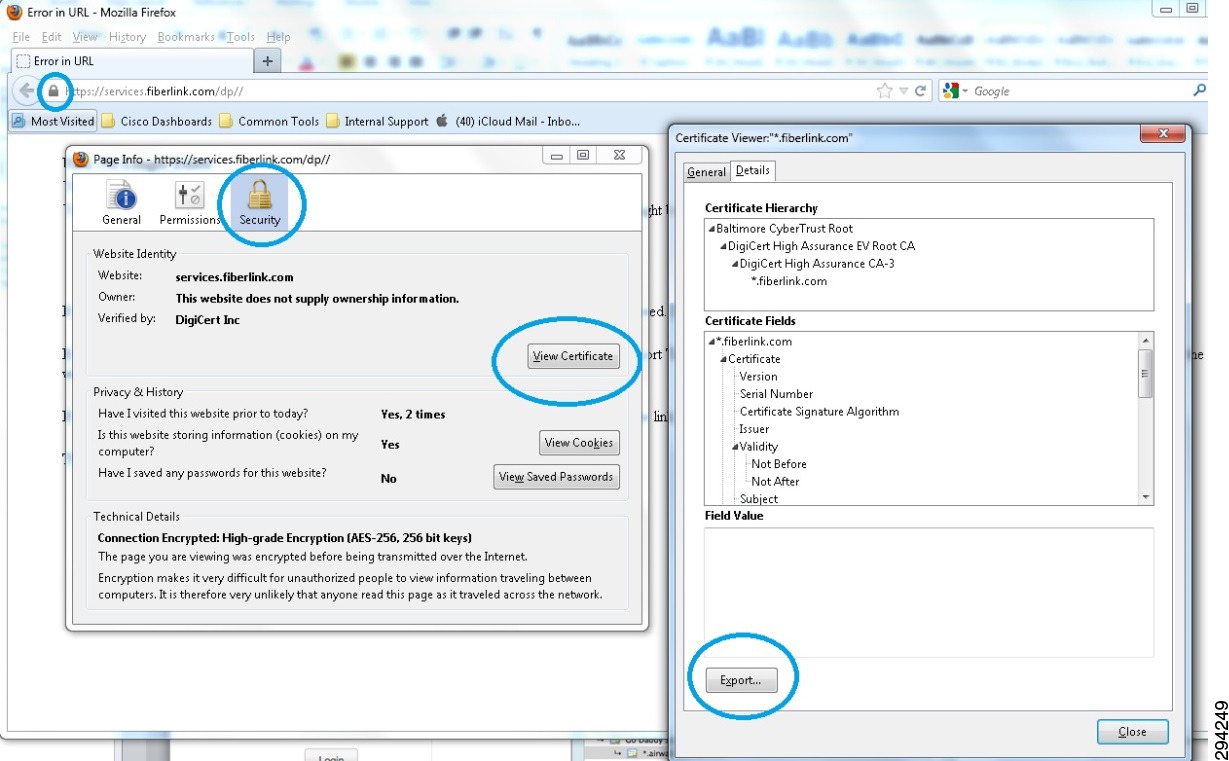Open the File menu

[21, 37]
